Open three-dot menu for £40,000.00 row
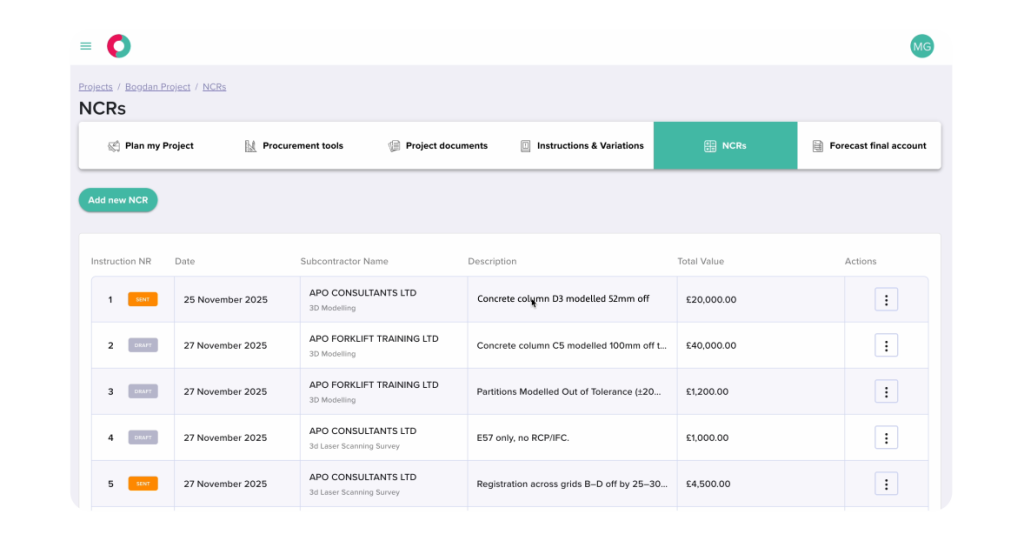The height and width of the screenshot is (541, 1024). pos(886,346)
